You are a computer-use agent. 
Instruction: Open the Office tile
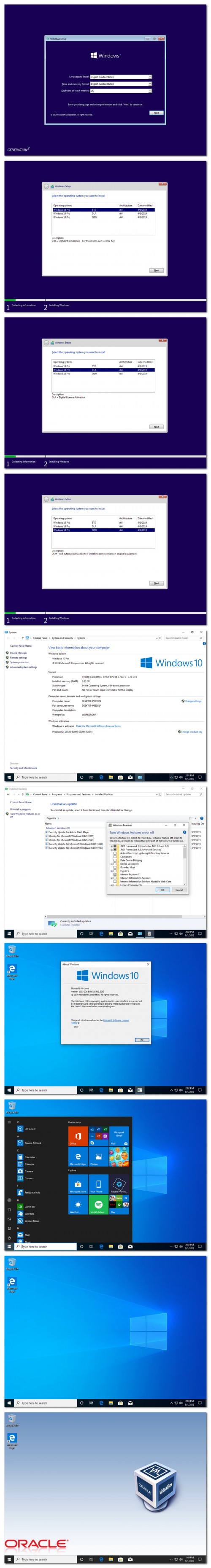coord(78,1136)
